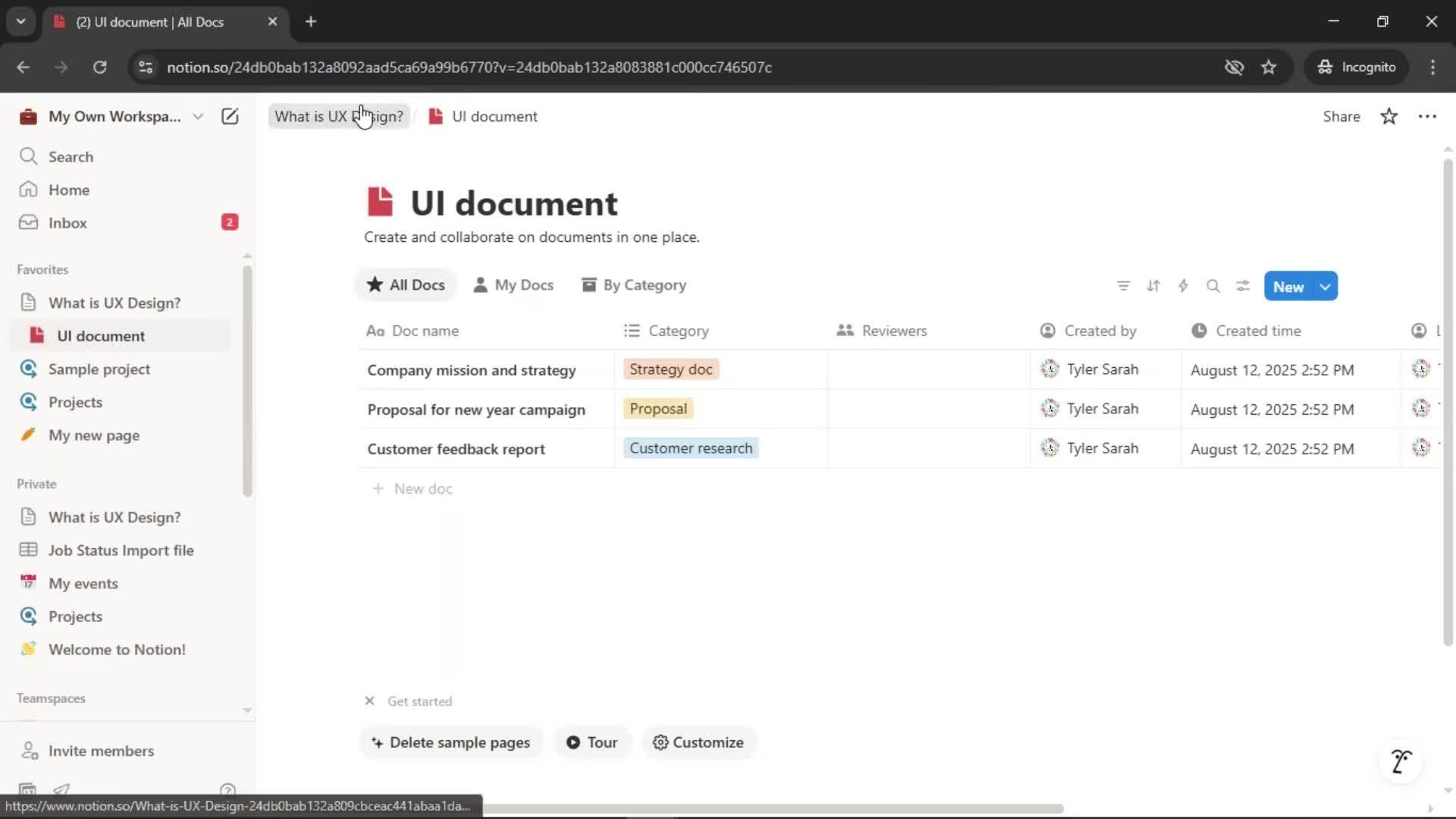Open Customer feedback report doc
The image size is (1456, 819).
click(x=456, y=449)
